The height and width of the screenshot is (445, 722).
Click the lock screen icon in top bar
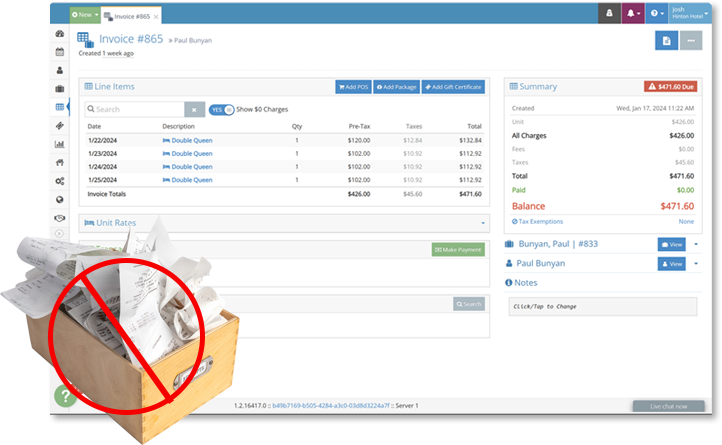pyautogui.click(x=609, y=13)
